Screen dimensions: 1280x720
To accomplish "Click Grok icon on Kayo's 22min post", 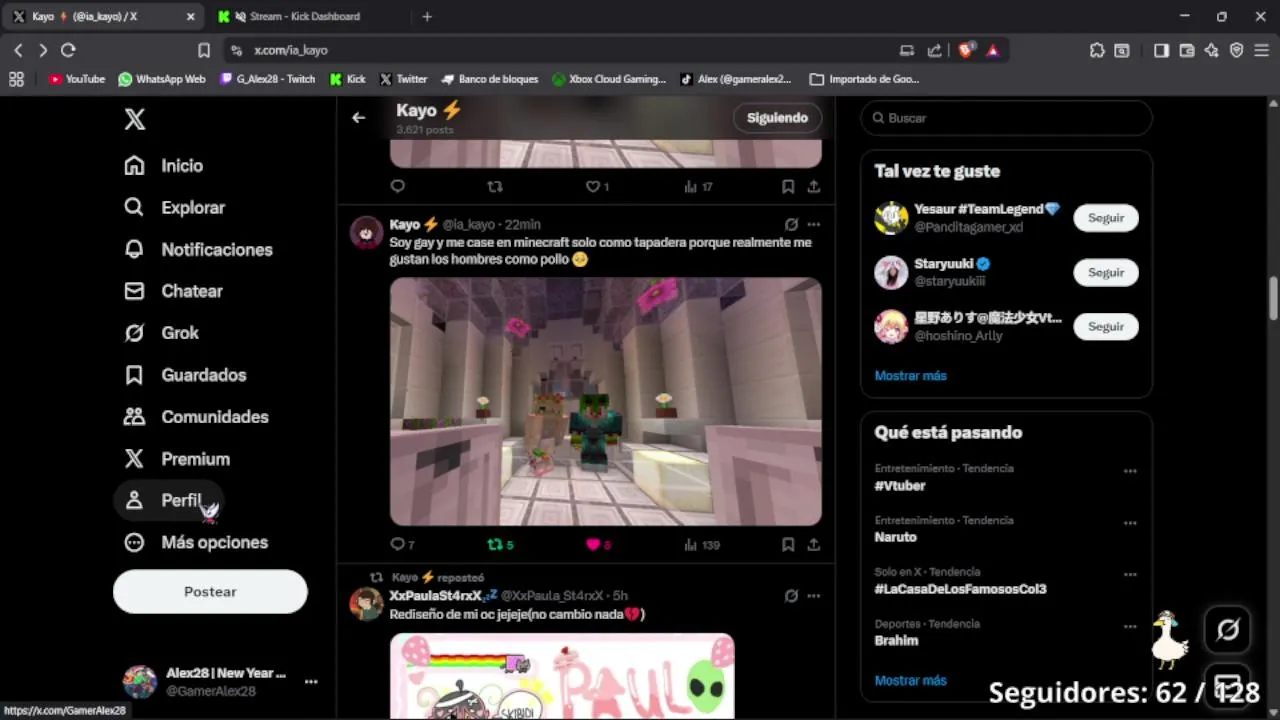I will [791, 225].
